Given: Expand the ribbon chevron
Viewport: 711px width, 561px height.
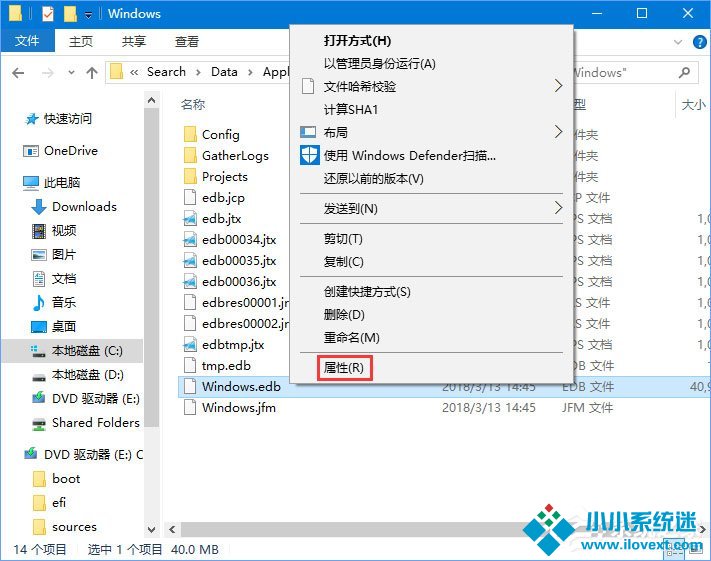Looking at the screenshot, I should point(678,42).
